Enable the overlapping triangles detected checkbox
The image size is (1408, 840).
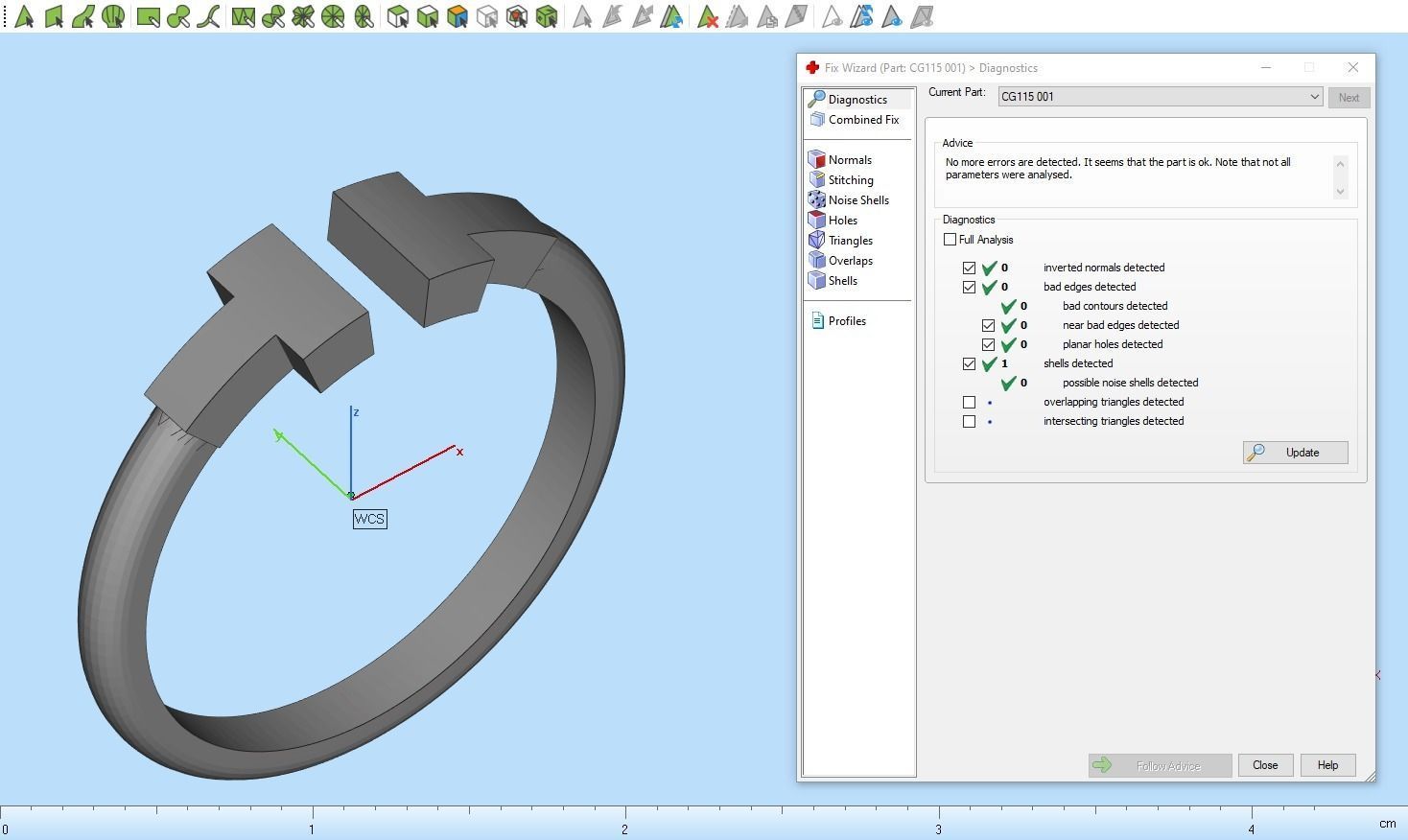(x=969, y=403)
